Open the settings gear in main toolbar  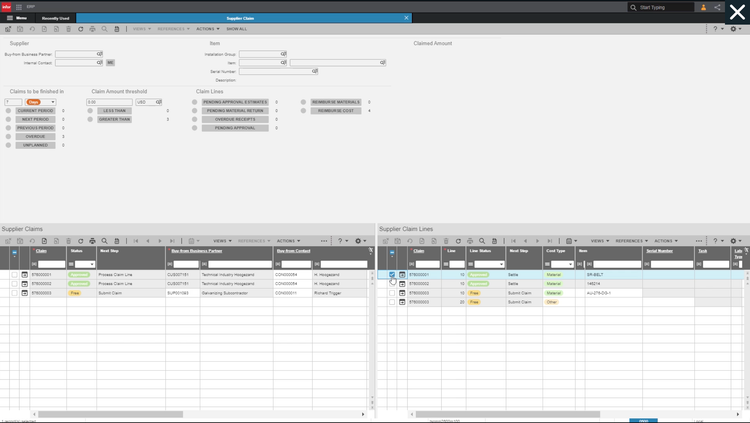733,29
